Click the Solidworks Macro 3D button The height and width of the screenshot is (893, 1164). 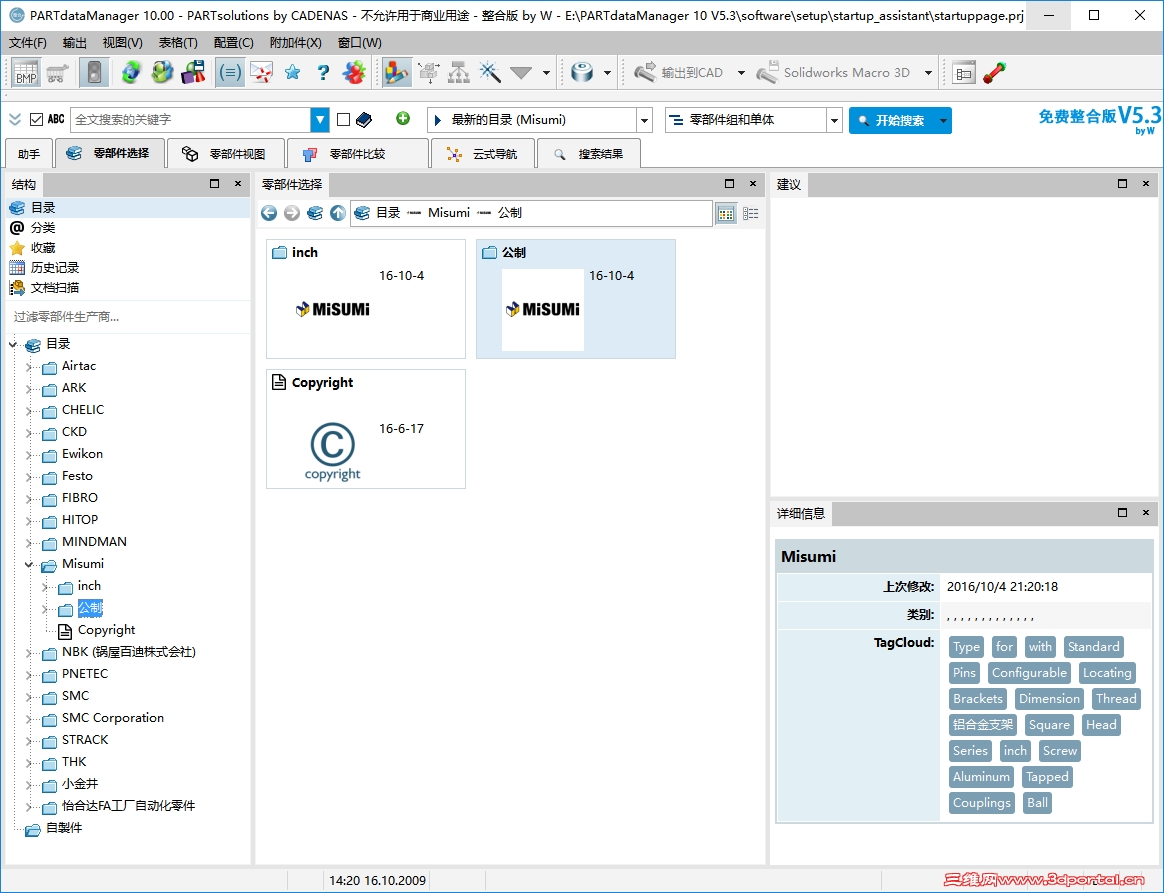[834, 73]
